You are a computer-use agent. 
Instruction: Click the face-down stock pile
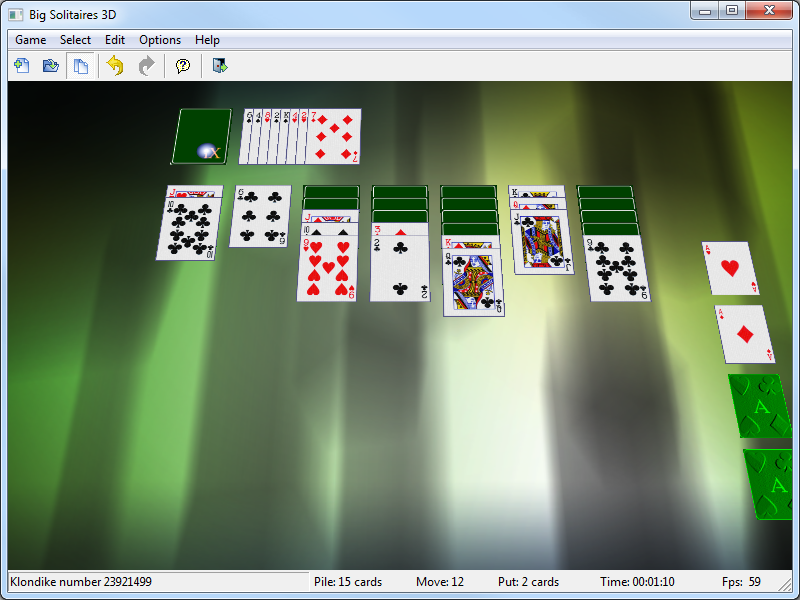[201, 137]
